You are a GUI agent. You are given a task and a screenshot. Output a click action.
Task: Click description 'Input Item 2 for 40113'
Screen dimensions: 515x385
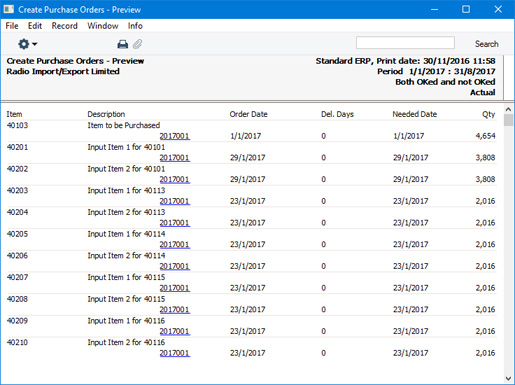tap(126, 212)
